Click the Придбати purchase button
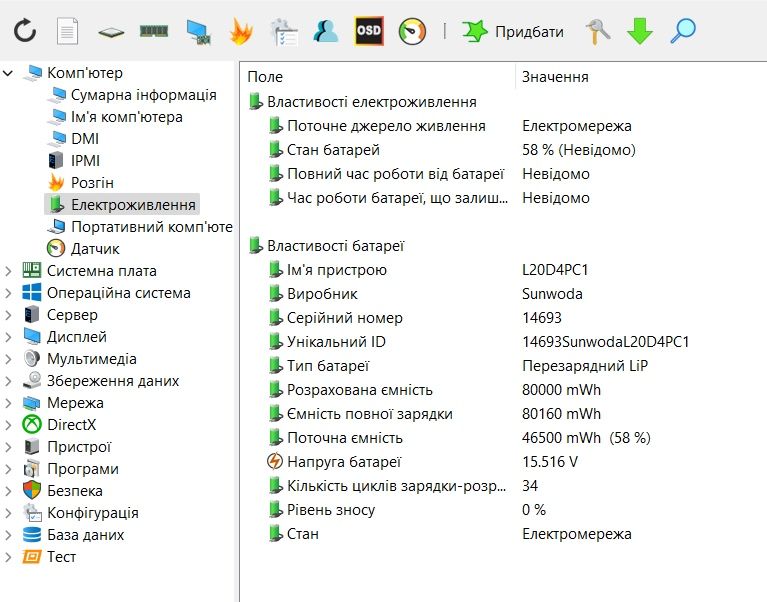This screenshot has width=767, height=602. pos(513,32)
